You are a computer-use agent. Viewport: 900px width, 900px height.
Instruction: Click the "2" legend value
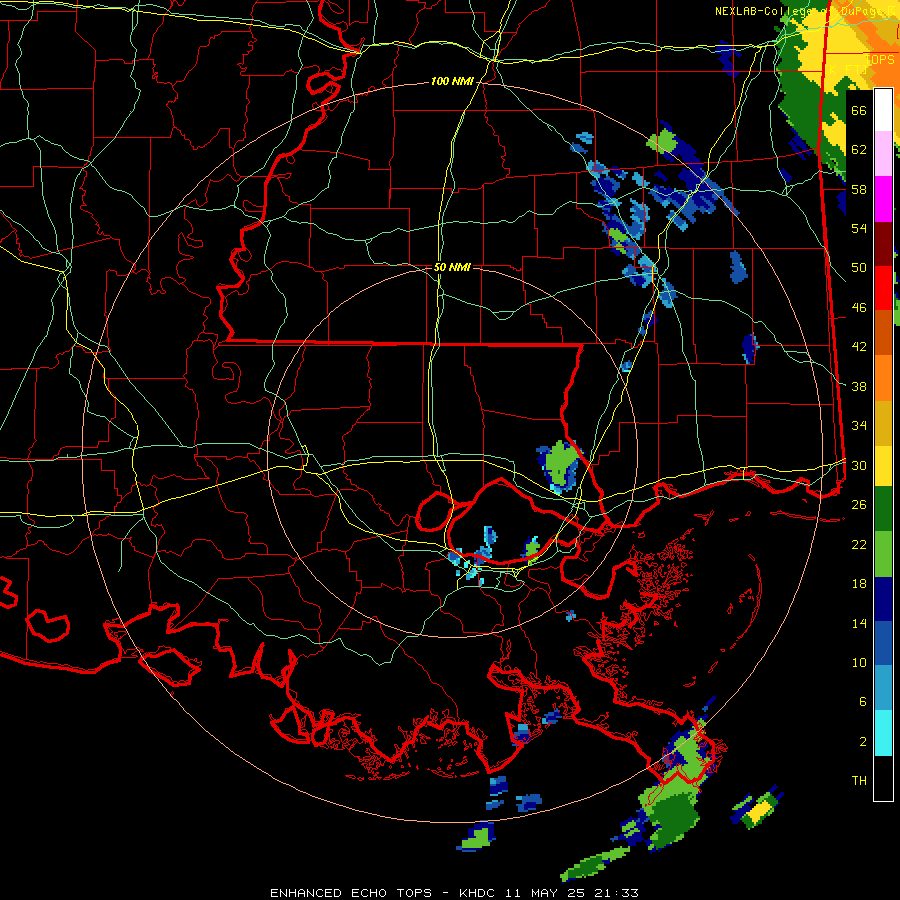(x=863, y=742)
